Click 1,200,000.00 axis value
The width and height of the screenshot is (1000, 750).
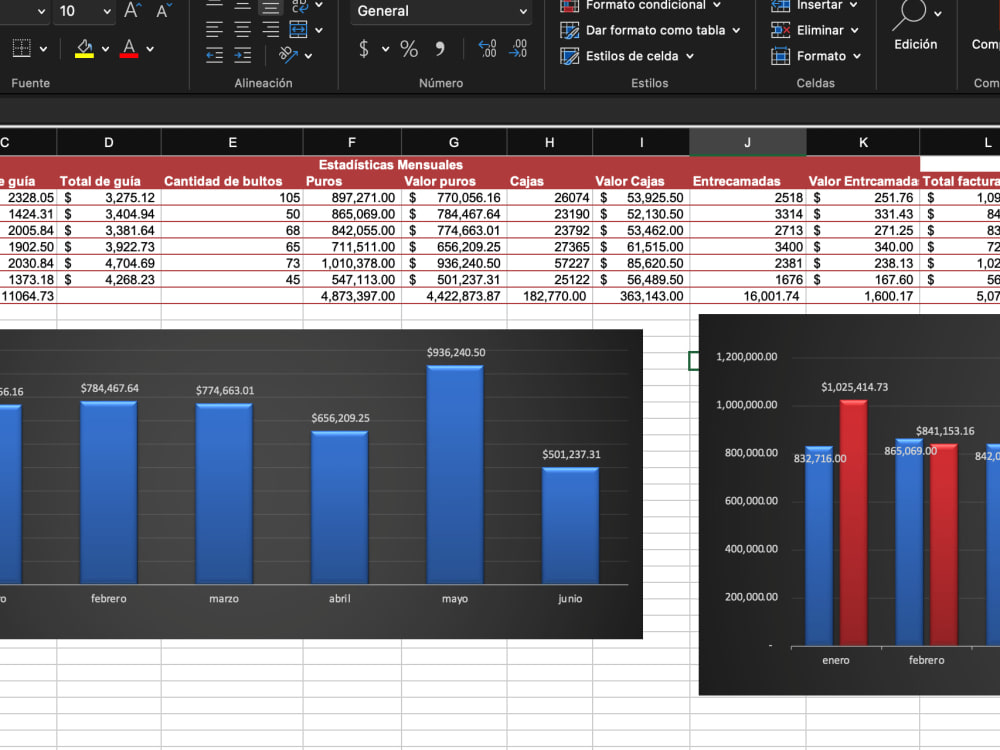coord(747,357)
